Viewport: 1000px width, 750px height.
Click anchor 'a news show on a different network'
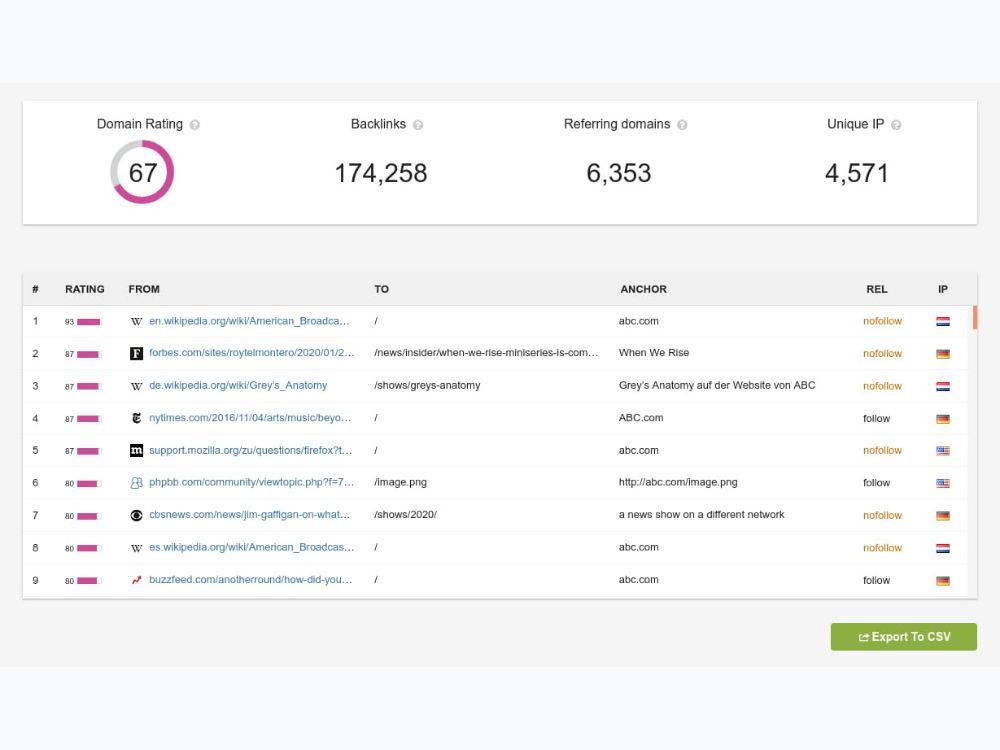pyautogui.click(x=702, y=515)
